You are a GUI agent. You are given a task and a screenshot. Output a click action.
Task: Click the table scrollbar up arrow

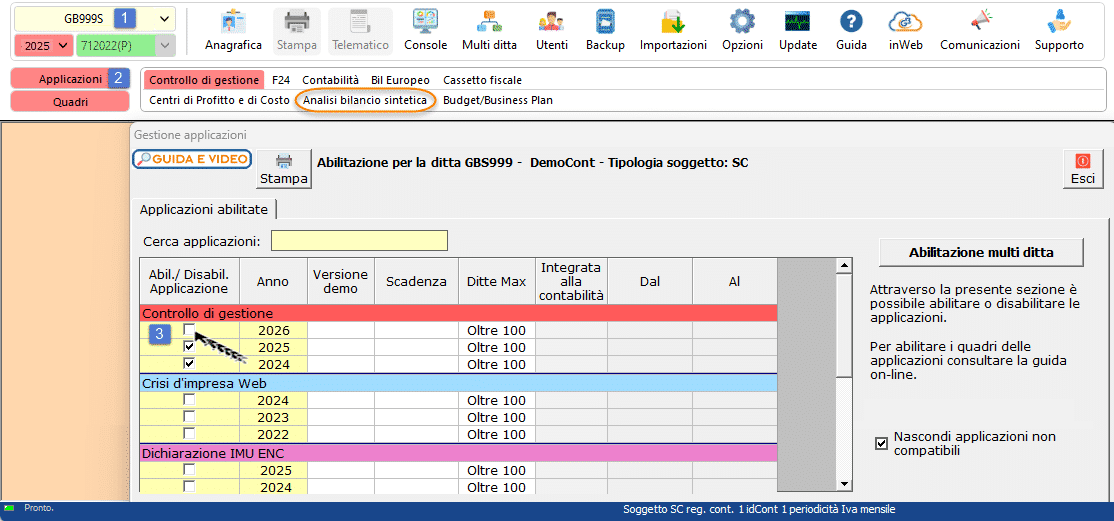click(x=845, y=266)
